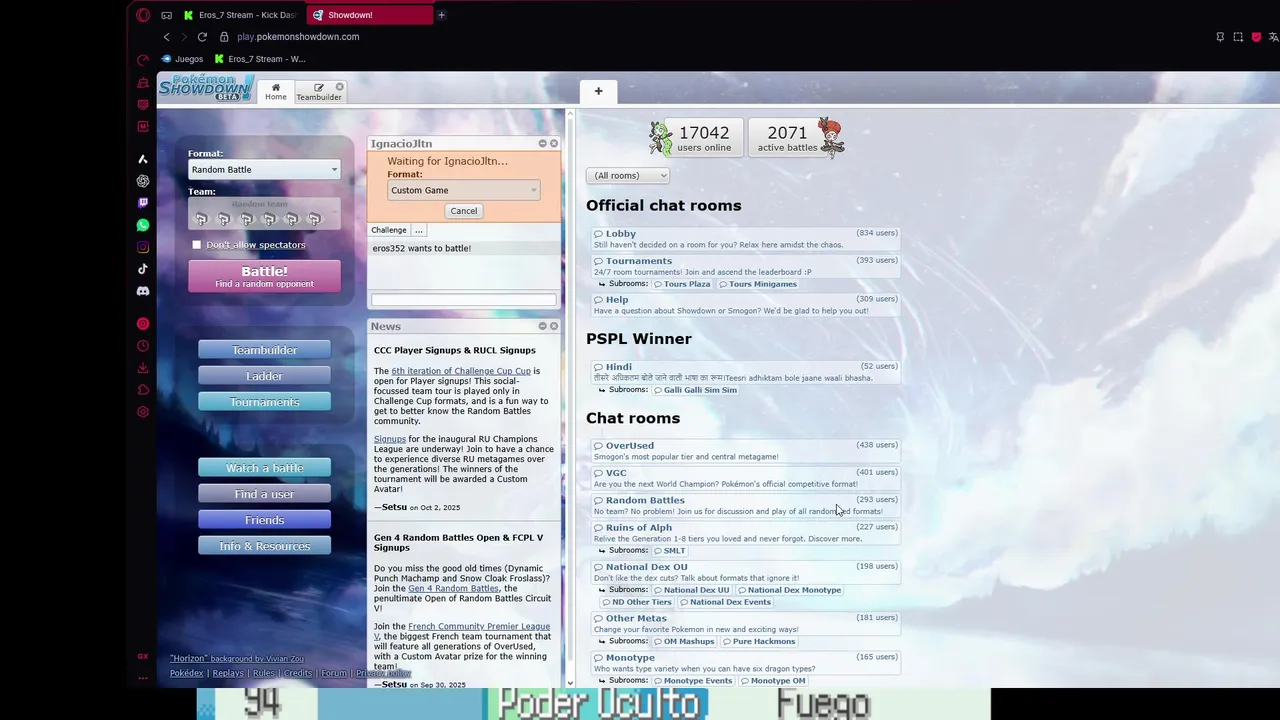
Task: Switch to the Teambuilder tab
Action: click(318, 91)
